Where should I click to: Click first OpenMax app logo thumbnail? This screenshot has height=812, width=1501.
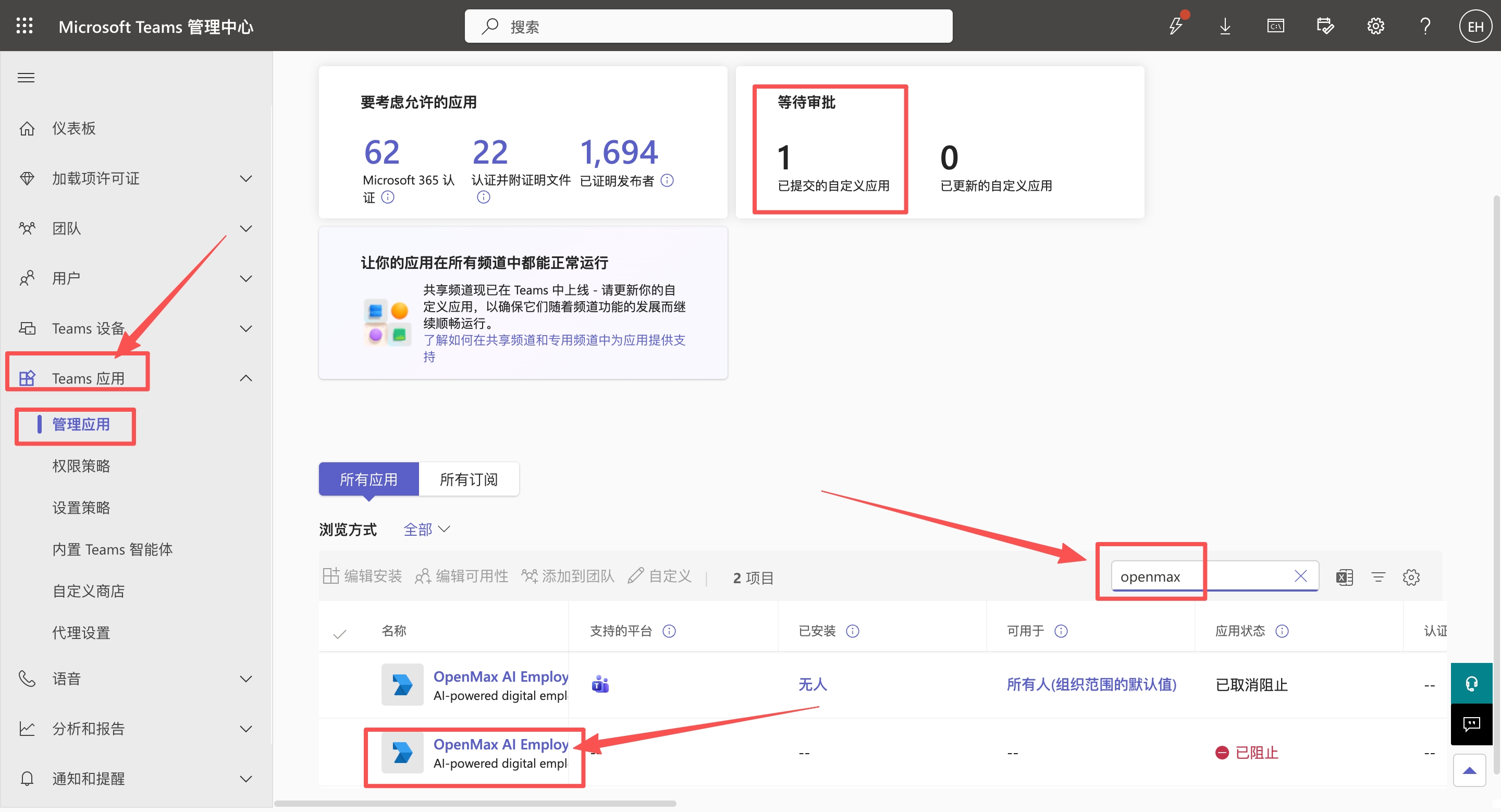click(x=402, y=684)
